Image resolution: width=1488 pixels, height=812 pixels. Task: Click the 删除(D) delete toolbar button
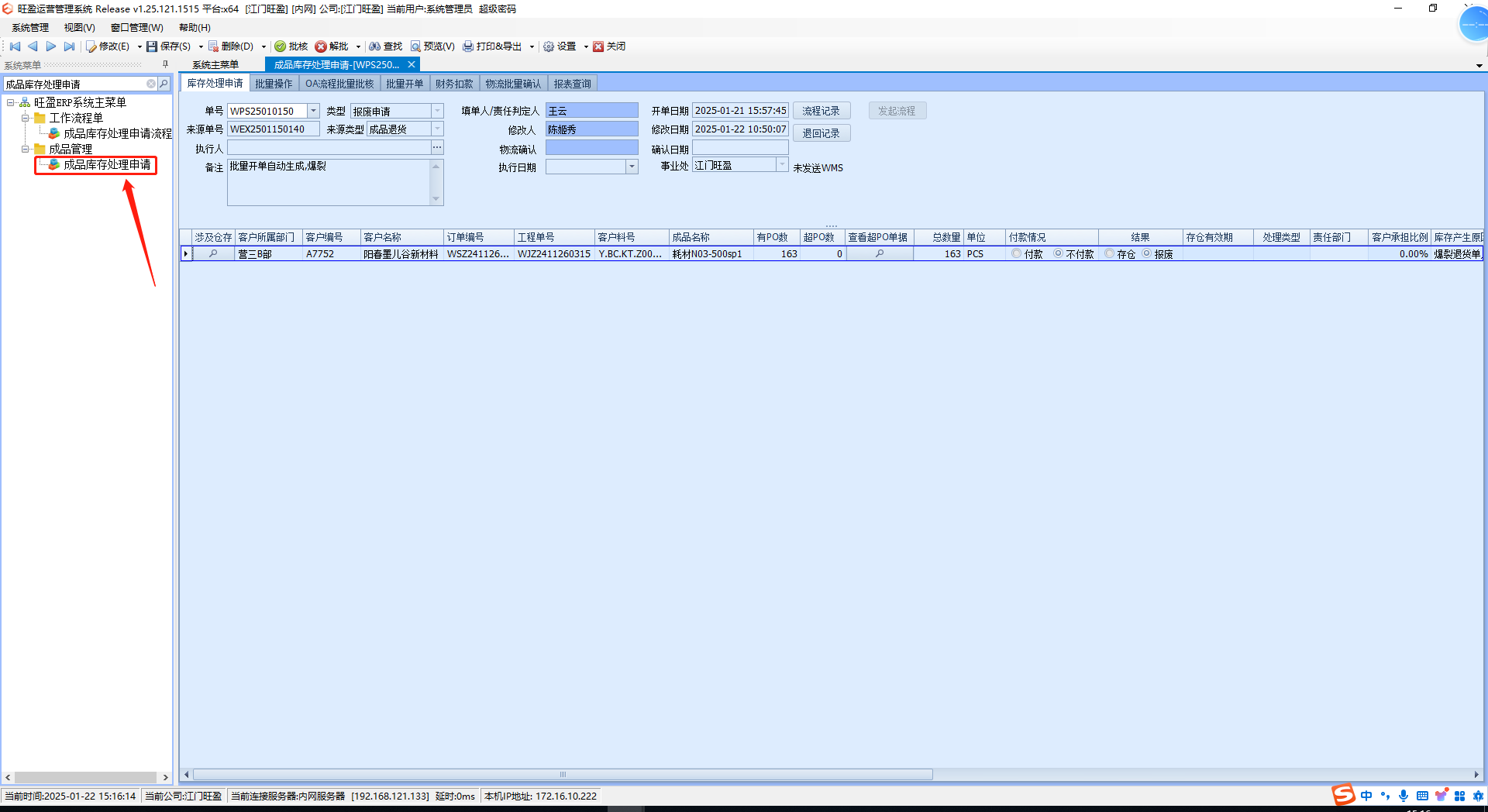(x=231, y=46)
